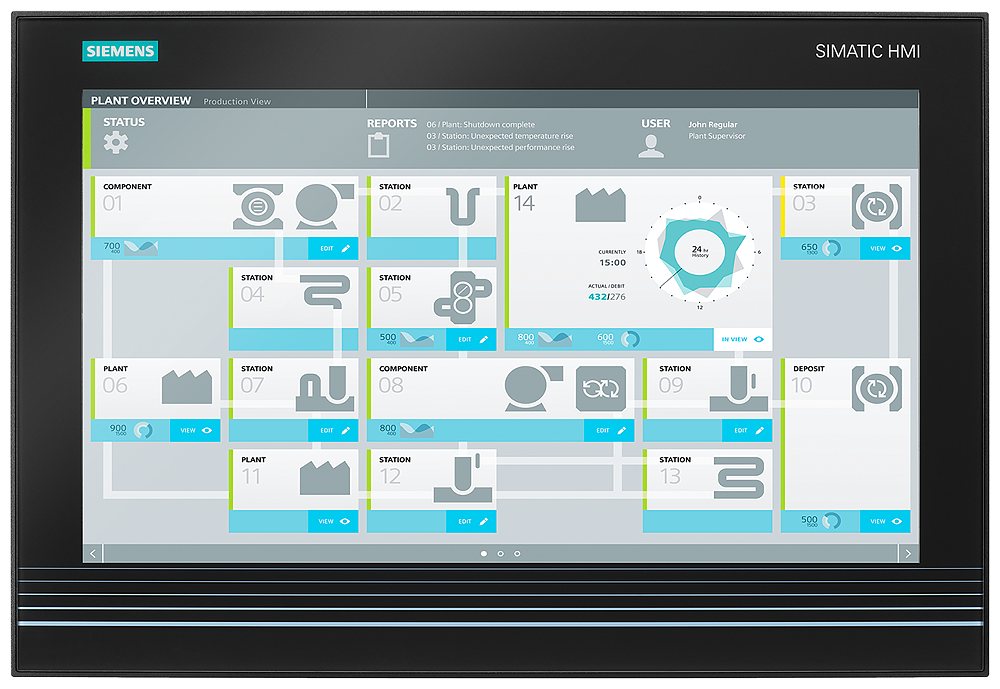The width and height of the screenshot is (1000, 689).
Task: Click the valve icon in Station 05
Action: coord(463,296)
